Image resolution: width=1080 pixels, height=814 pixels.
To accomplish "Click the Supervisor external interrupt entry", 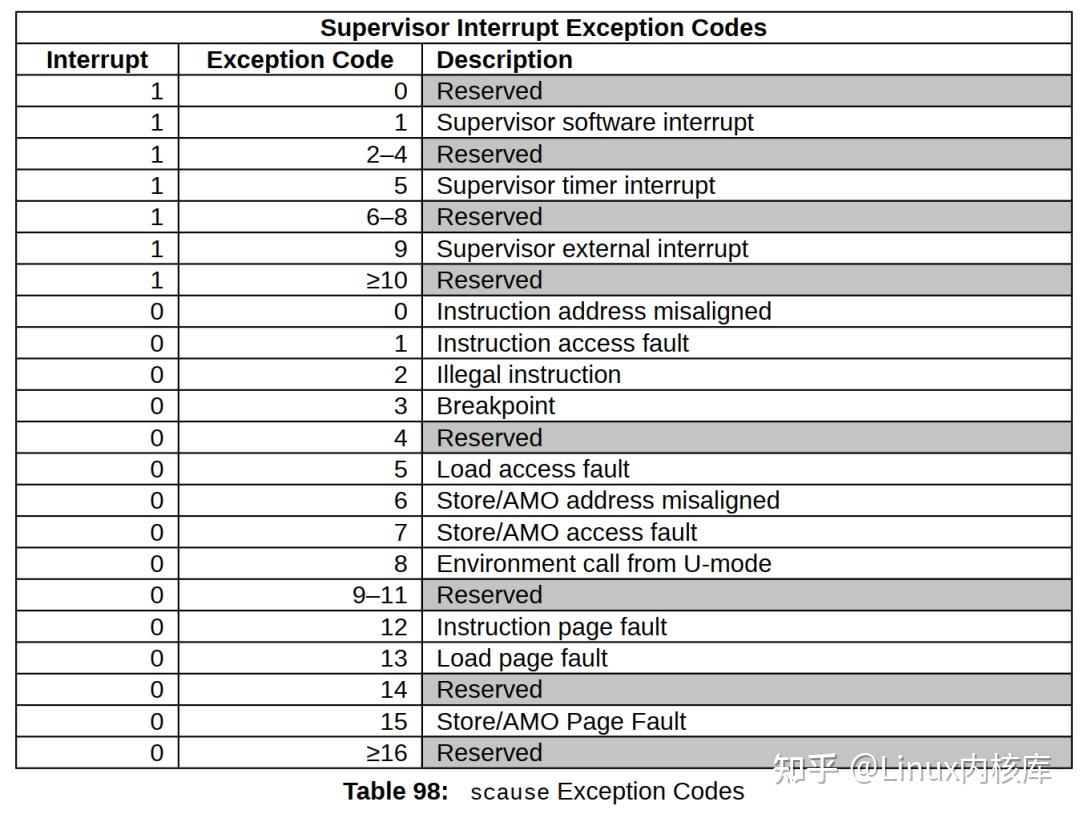I will point(592,249).
